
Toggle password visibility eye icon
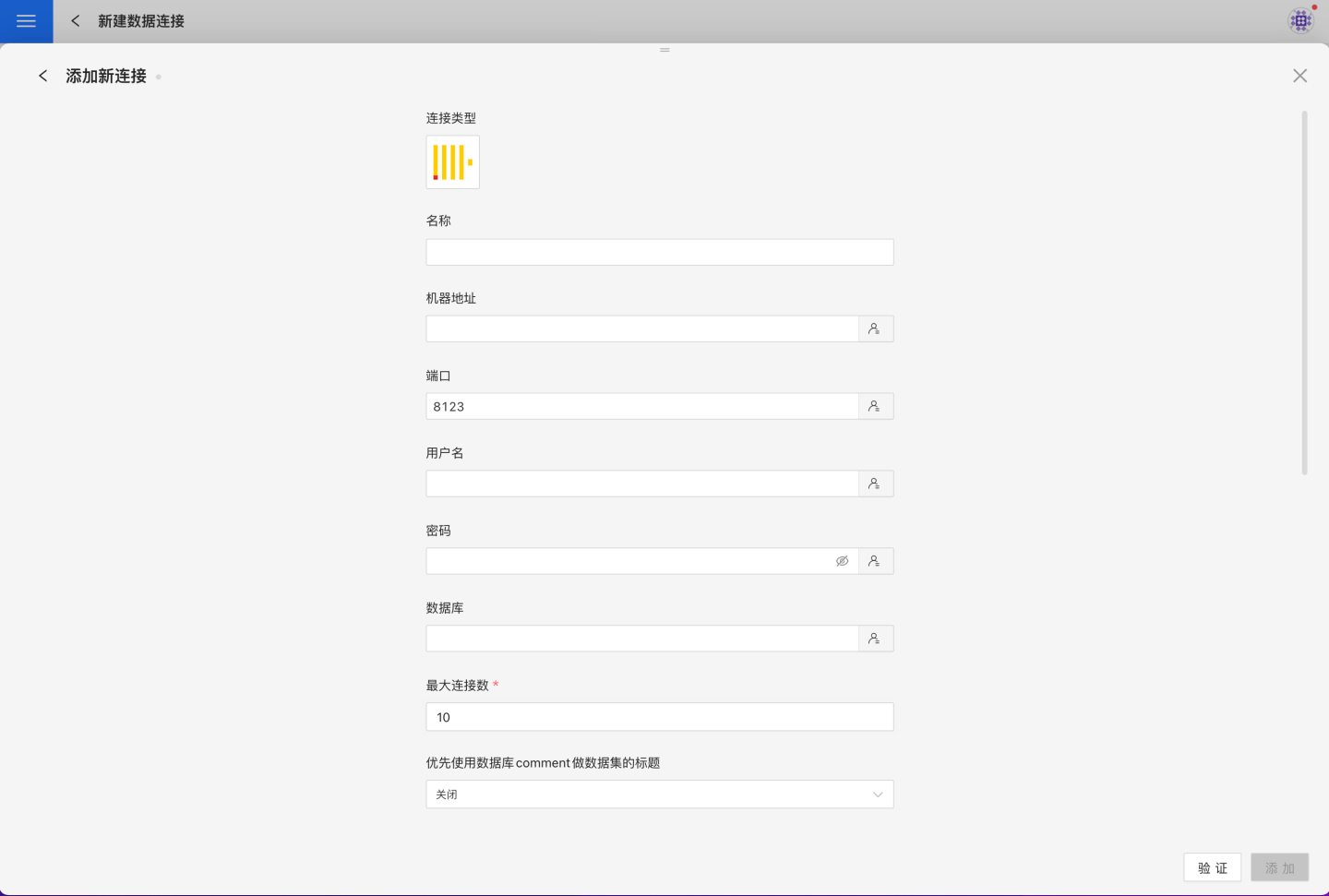coord(842,562)
